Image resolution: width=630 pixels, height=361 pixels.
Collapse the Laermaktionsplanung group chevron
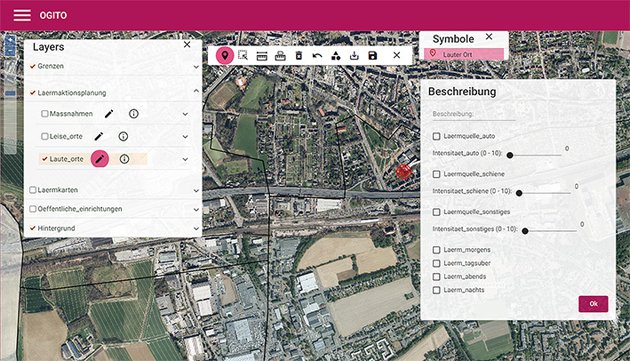(x=196, y=91)
